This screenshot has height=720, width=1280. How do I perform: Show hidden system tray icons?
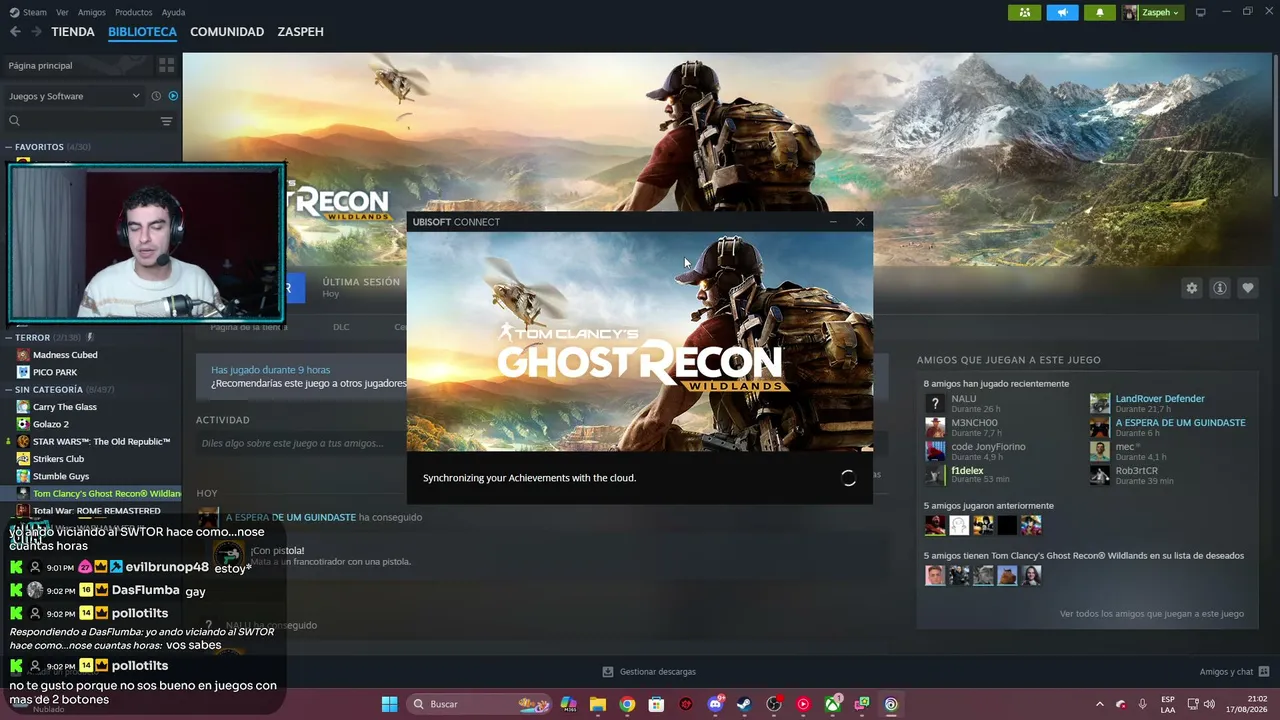coord(1100,704)
